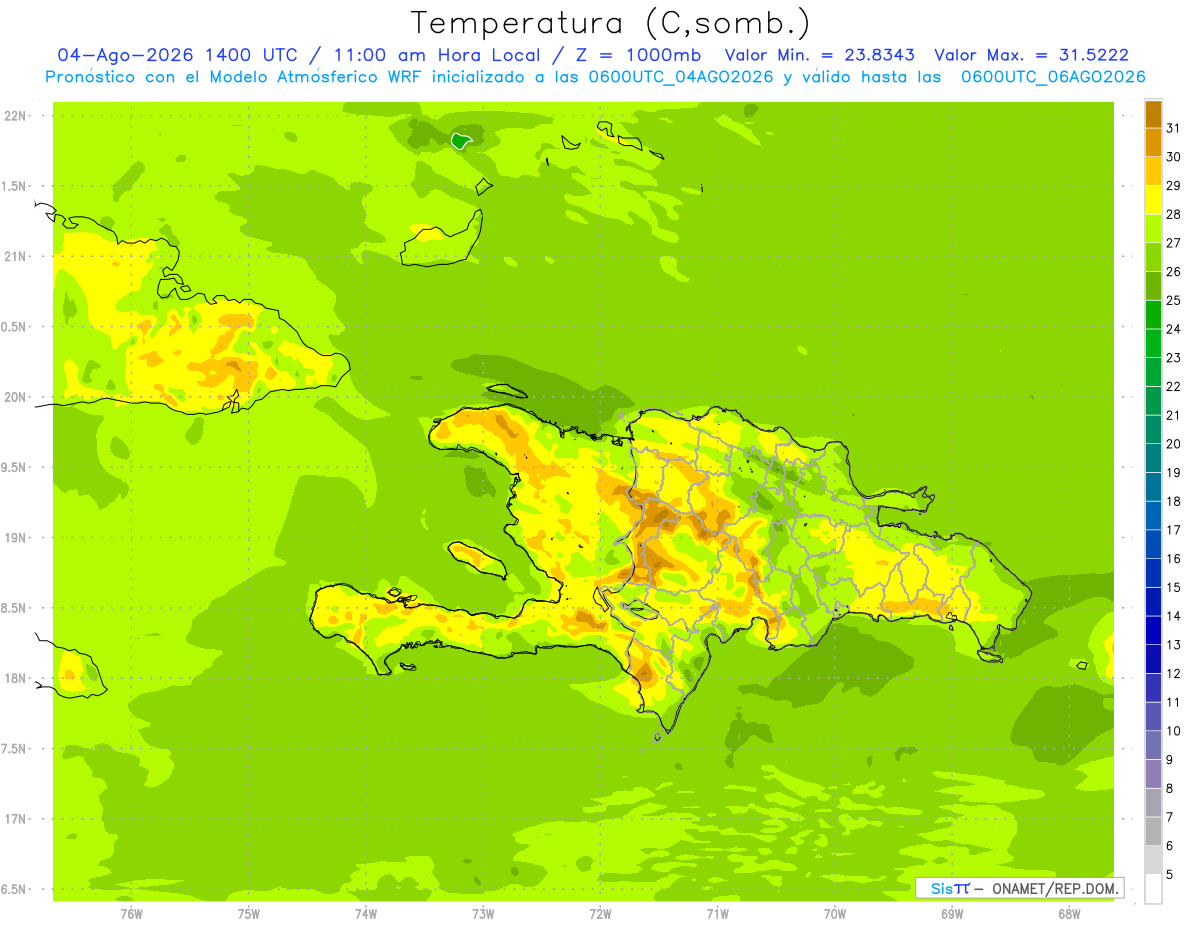Click legend value "25"
This screenshot has height=927, width=1200.
point(1173,300)
